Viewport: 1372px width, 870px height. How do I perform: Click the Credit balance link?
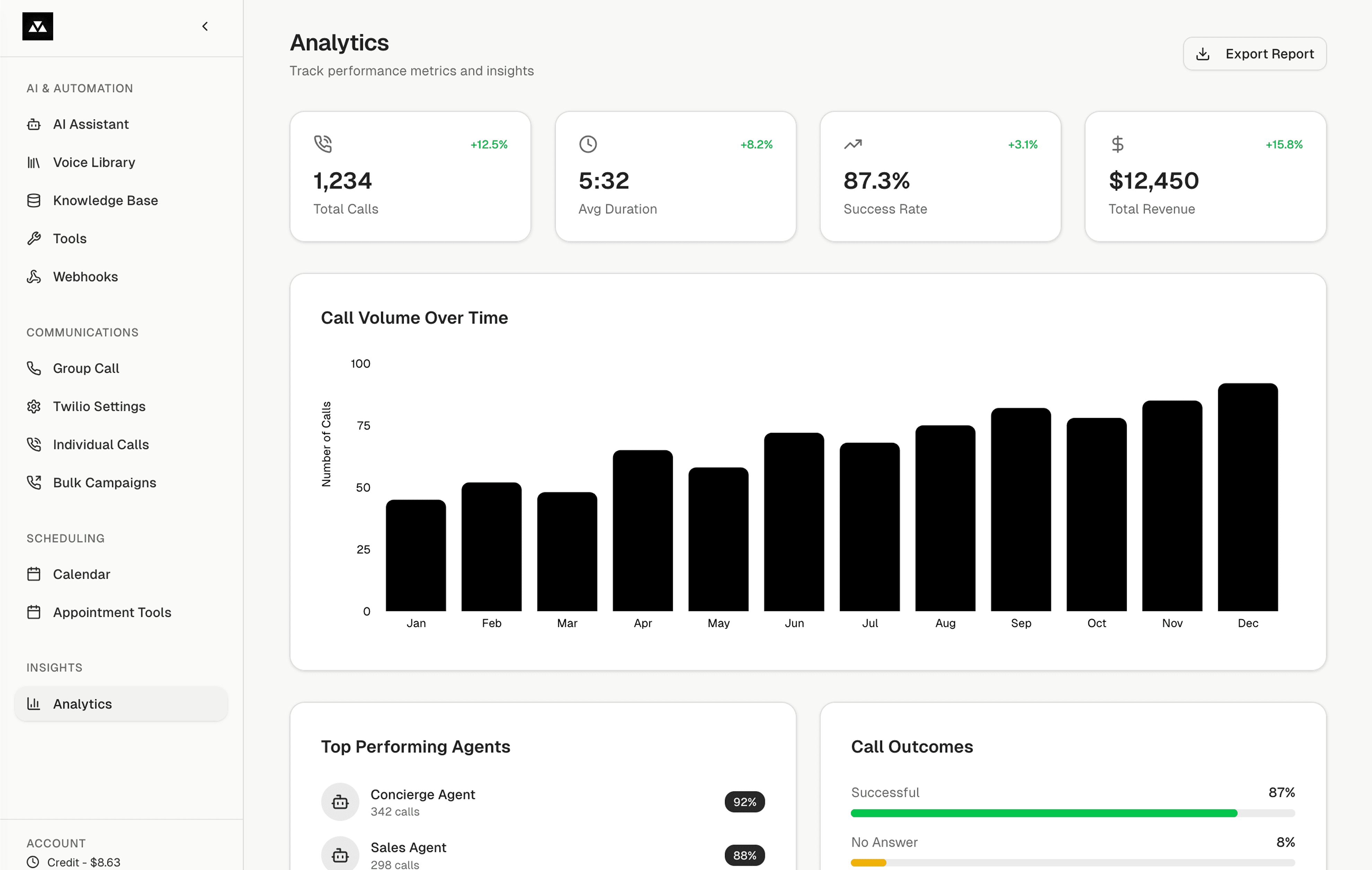tap(83, 862)
